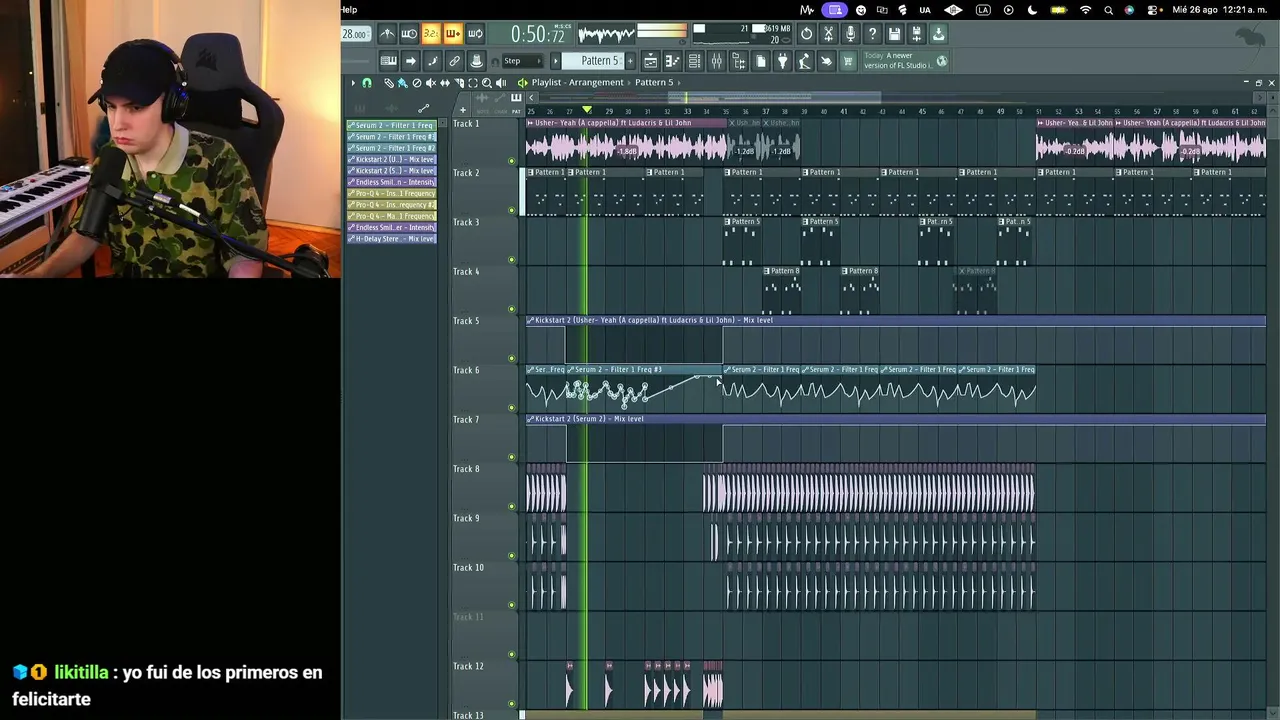Image resolution: width=1280 pixels, height=720 pixels.
Task: Toggle the 3.2.1 recording countdown button
Action: pos(431,34)
